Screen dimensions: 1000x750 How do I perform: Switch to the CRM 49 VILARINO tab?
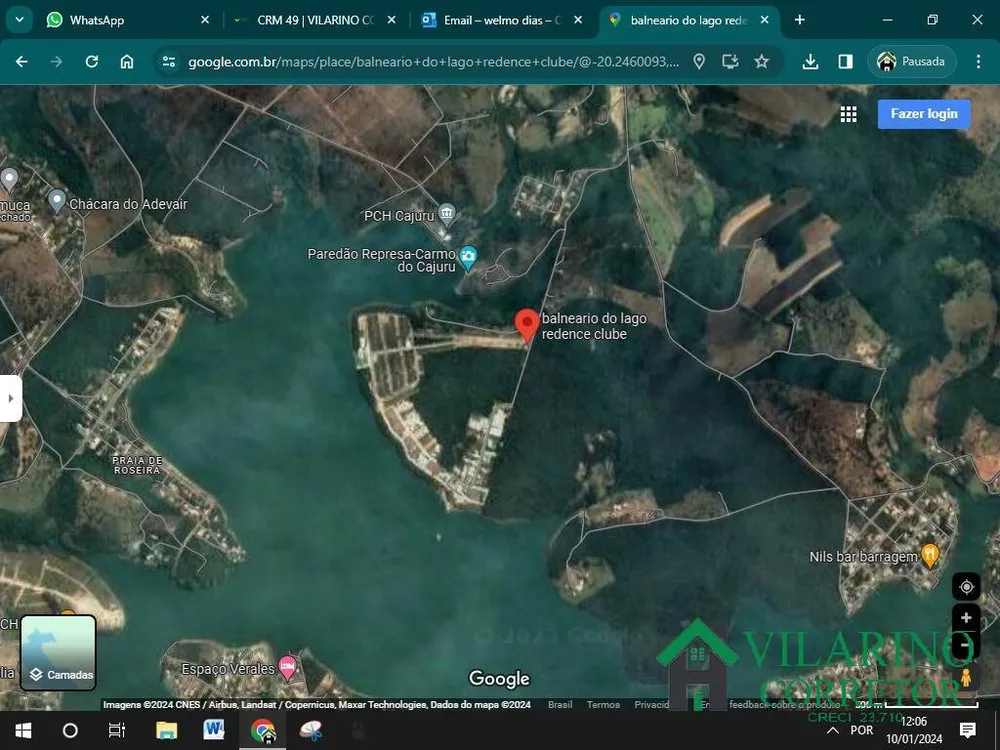click(x=314, y=20)
